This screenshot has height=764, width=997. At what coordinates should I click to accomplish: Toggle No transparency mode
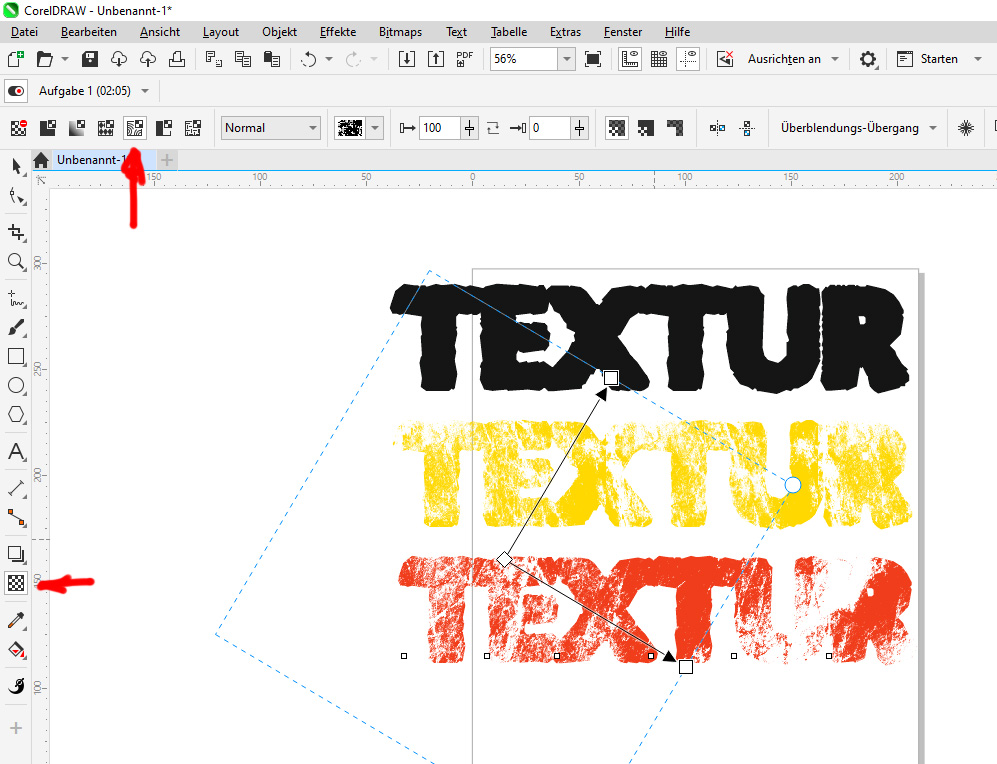point(19,128)
